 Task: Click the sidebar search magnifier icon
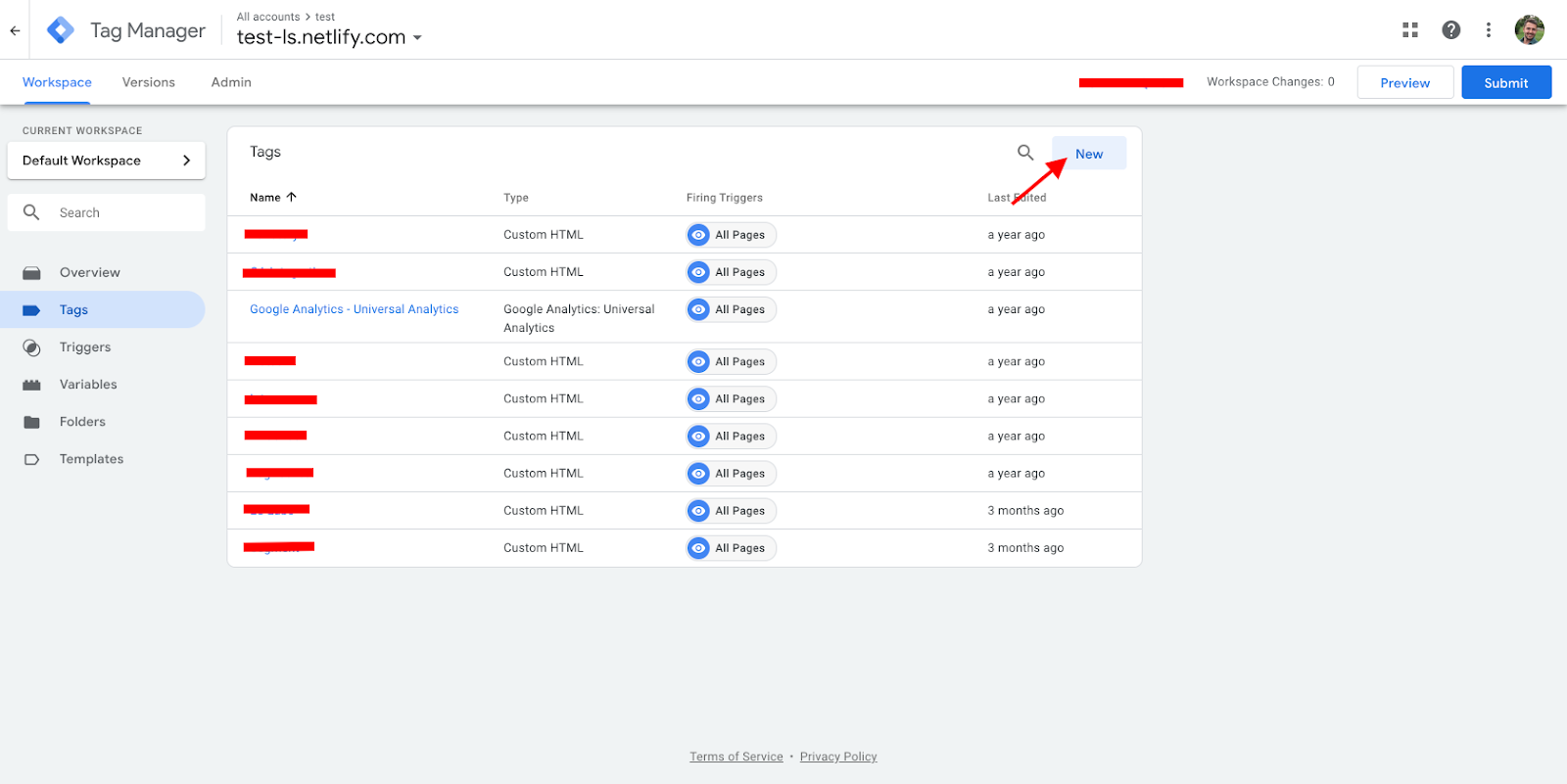[x=31, y=212]
